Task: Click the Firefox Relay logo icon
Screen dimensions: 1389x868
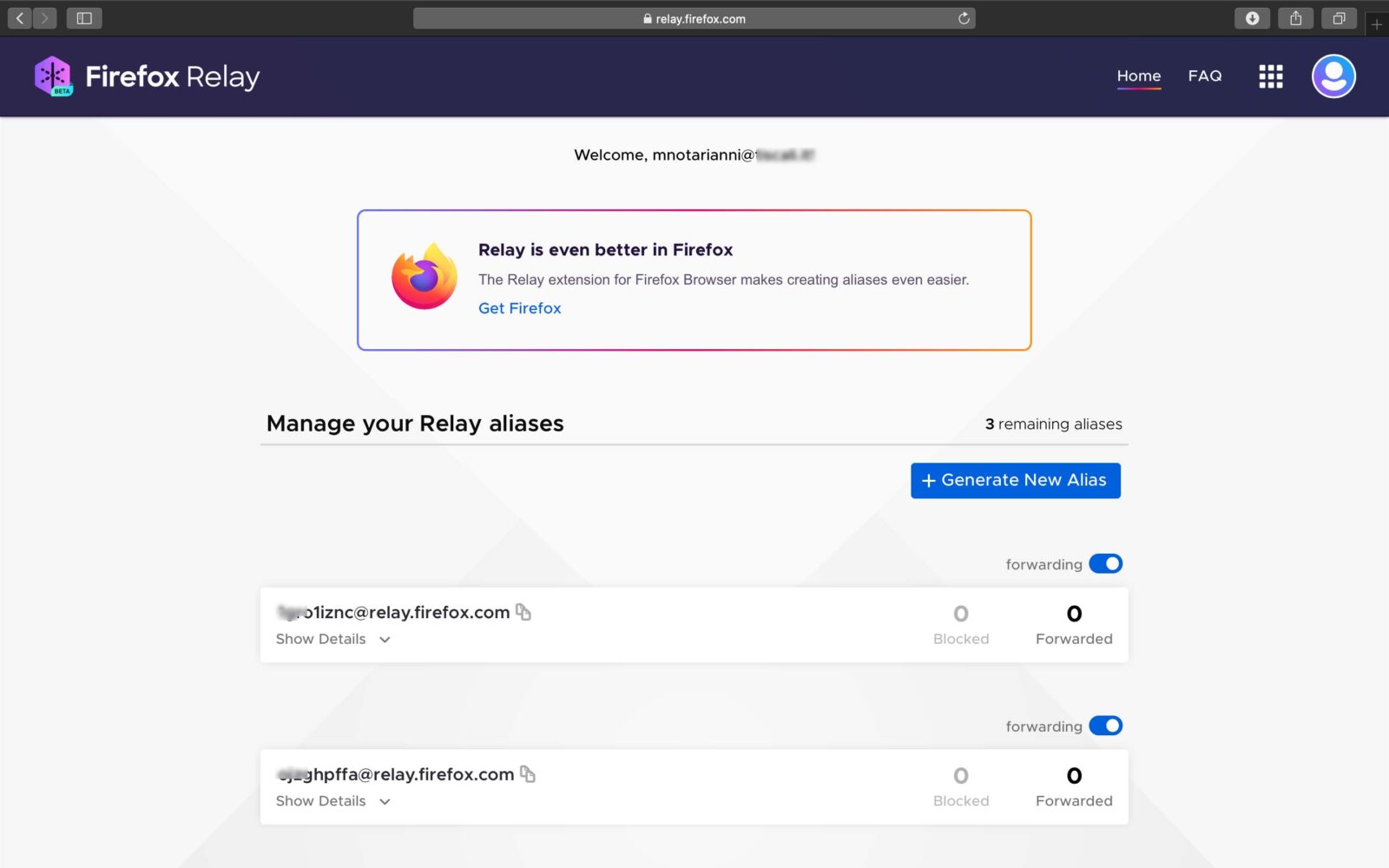Action: [x=53, y=76]
